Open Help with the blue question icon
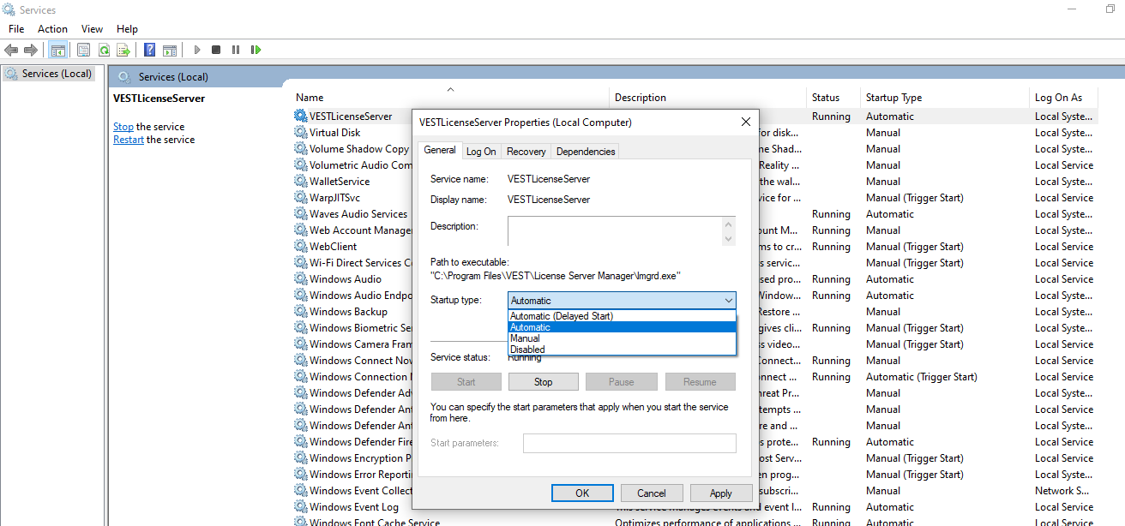The height and width of the screenshot is (526, 1125). (150, 50)
